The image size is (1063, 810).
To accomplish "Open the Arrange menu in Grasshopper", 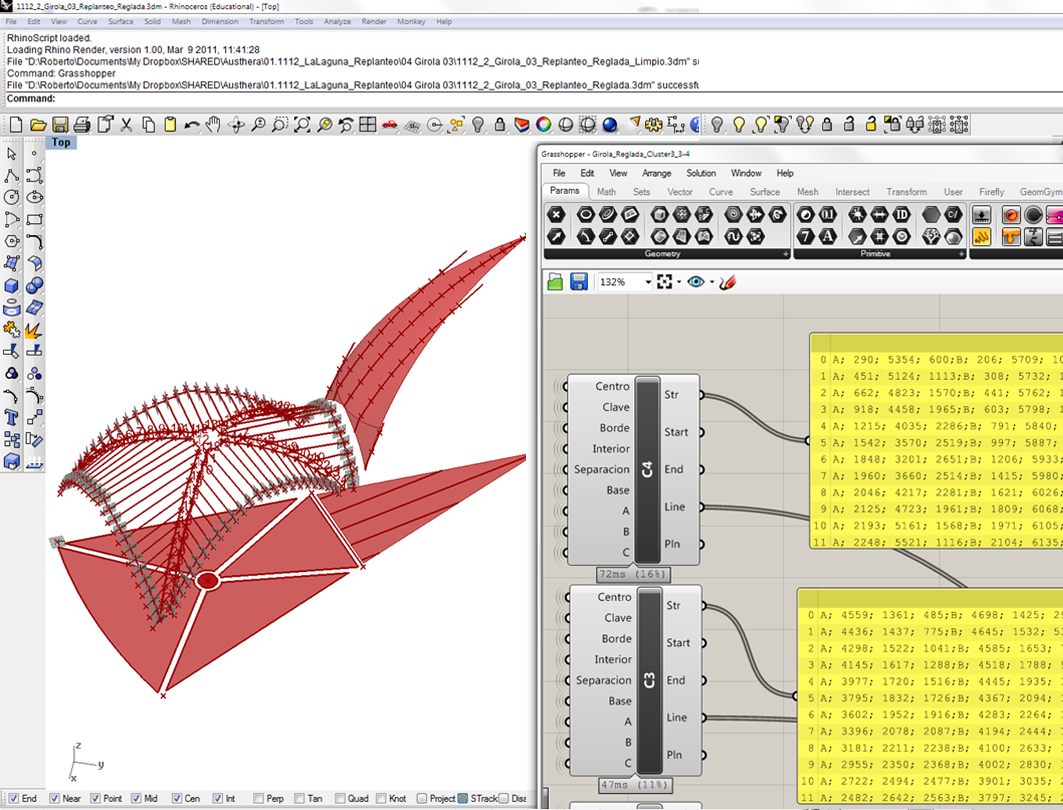I will tap(656, 174).
